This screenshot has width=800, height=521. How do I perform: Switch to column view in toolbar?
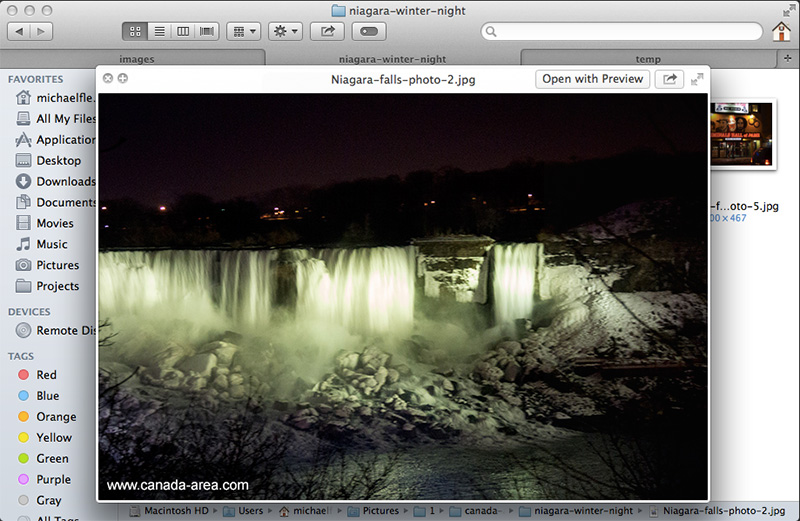pos(183,32)
